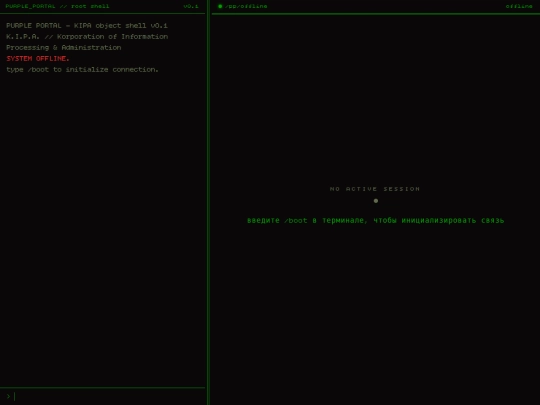540x405 pixels.
Task: Click 'K.I.P.A. // Korporation of Information' line
Action: point(87,37)
